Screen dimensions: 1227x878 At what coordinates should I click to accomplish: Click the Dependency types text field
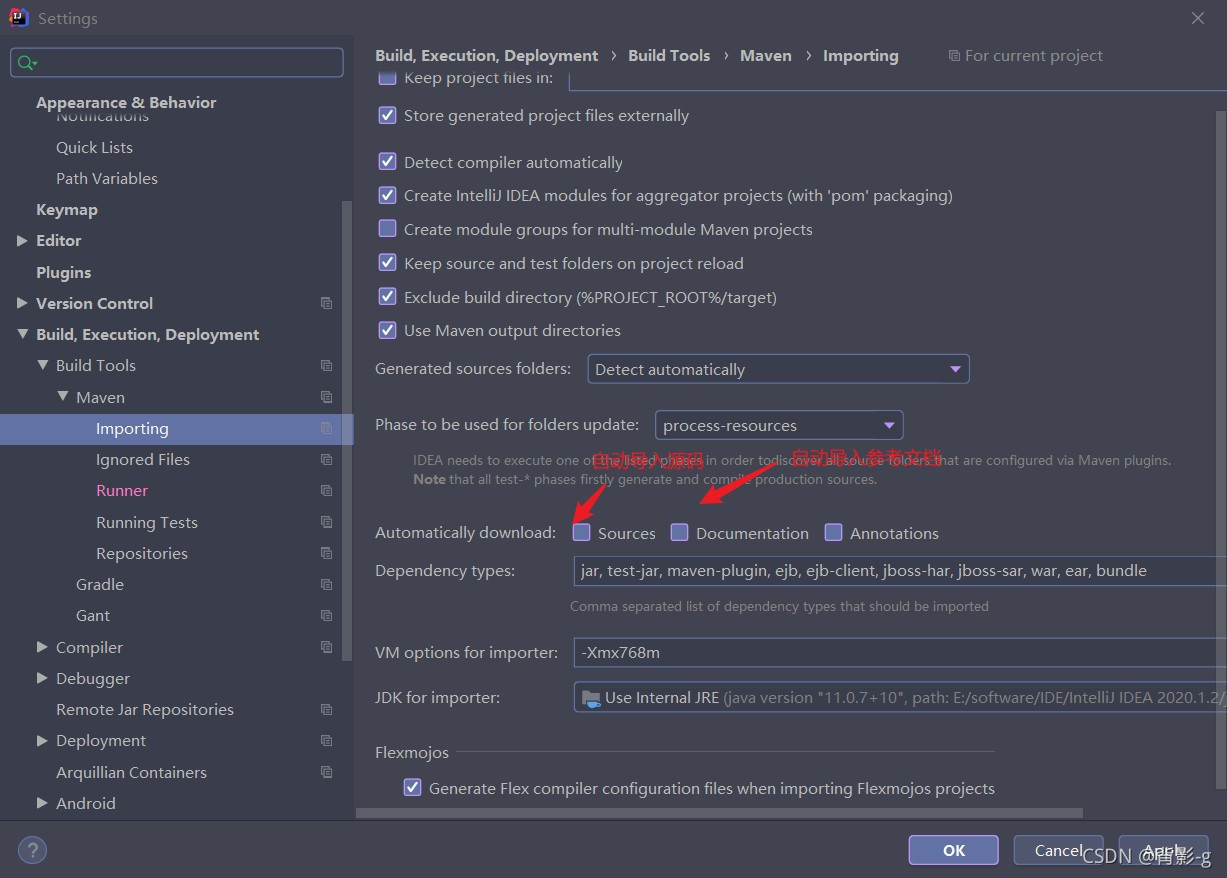click(x=899, y=571)
